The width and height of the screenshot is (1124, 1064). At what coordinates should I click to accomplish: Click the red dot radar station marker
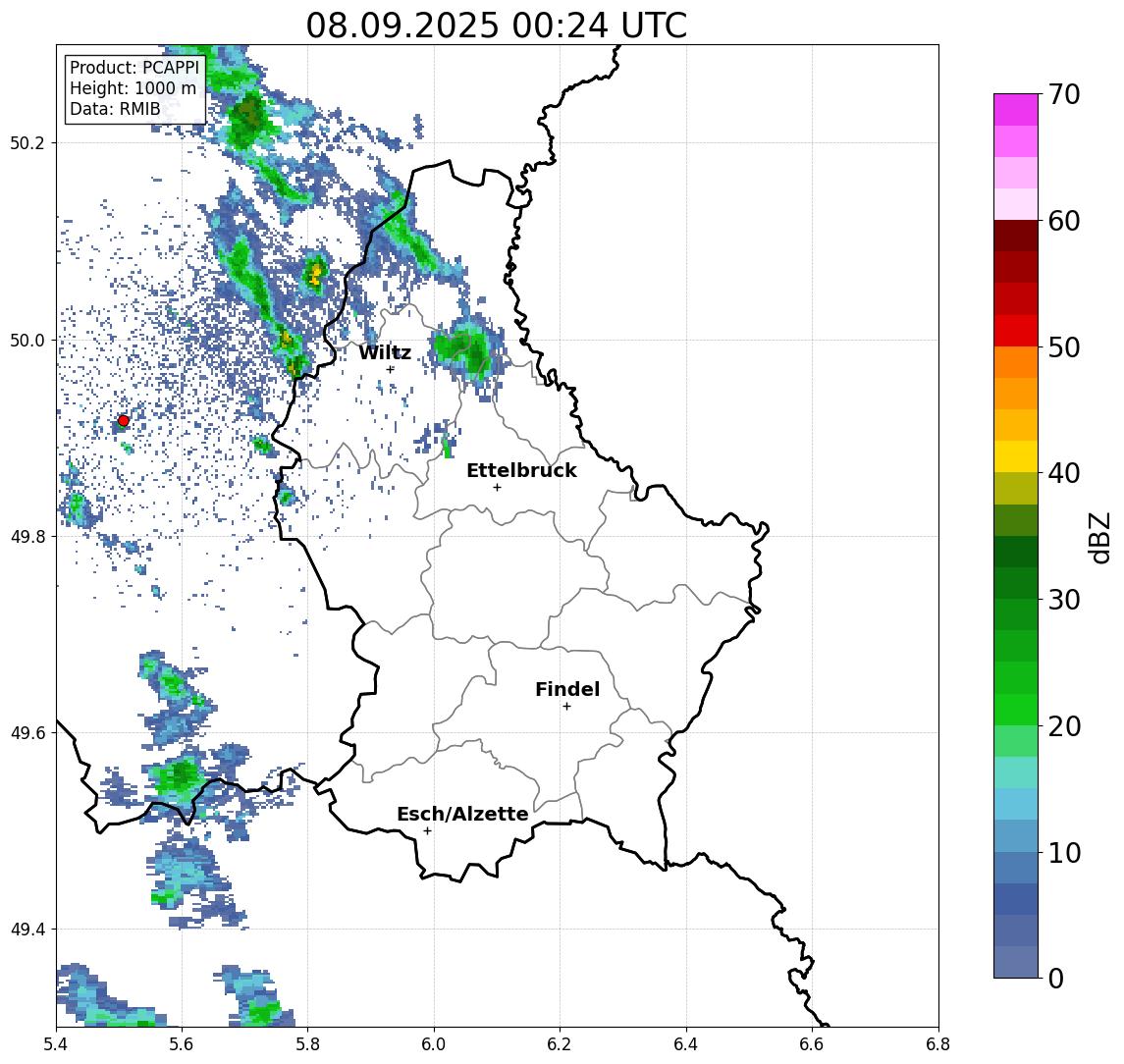pyautogui.click(x=124, y=421)
